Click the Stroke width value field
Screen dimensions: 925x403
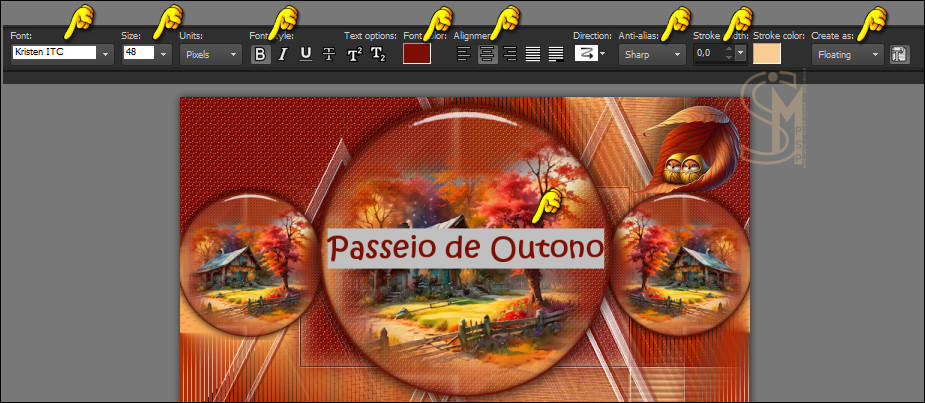coord(710,54)
